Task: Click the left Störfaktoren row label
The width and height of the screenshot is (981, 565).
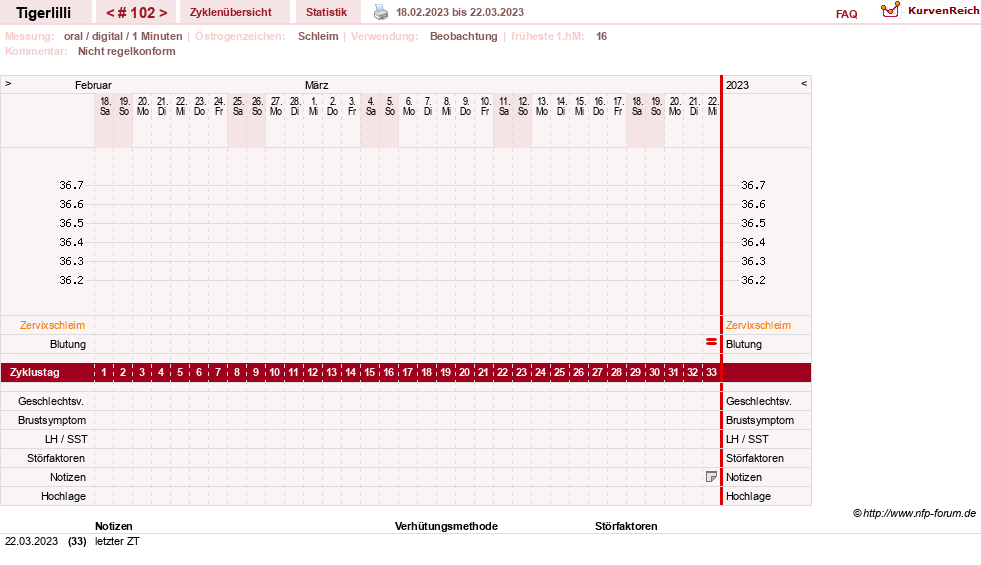Action: click(x=56, y=458)
